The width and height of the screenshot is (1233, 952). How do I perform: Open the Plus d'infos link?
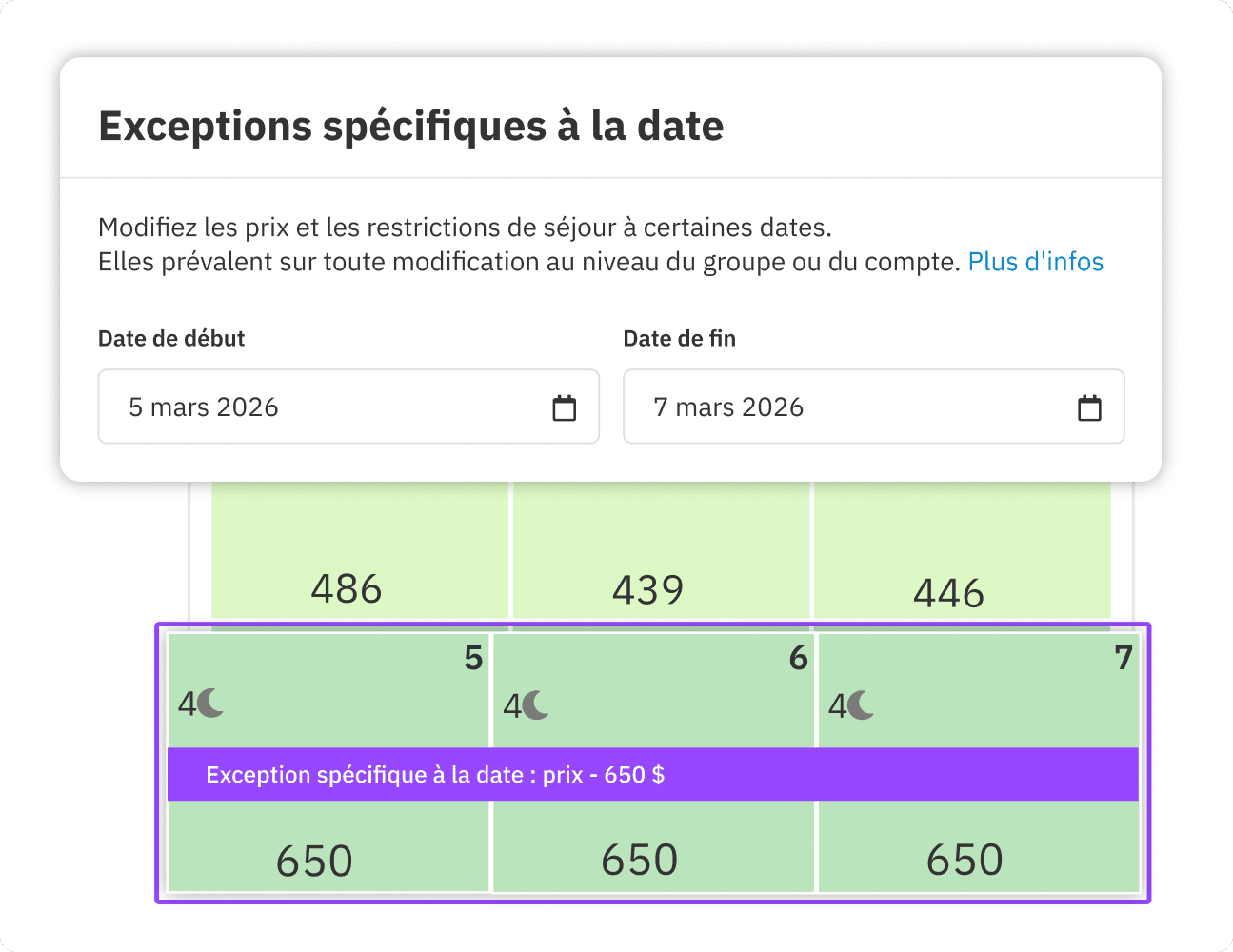(x=1036, y=261)
